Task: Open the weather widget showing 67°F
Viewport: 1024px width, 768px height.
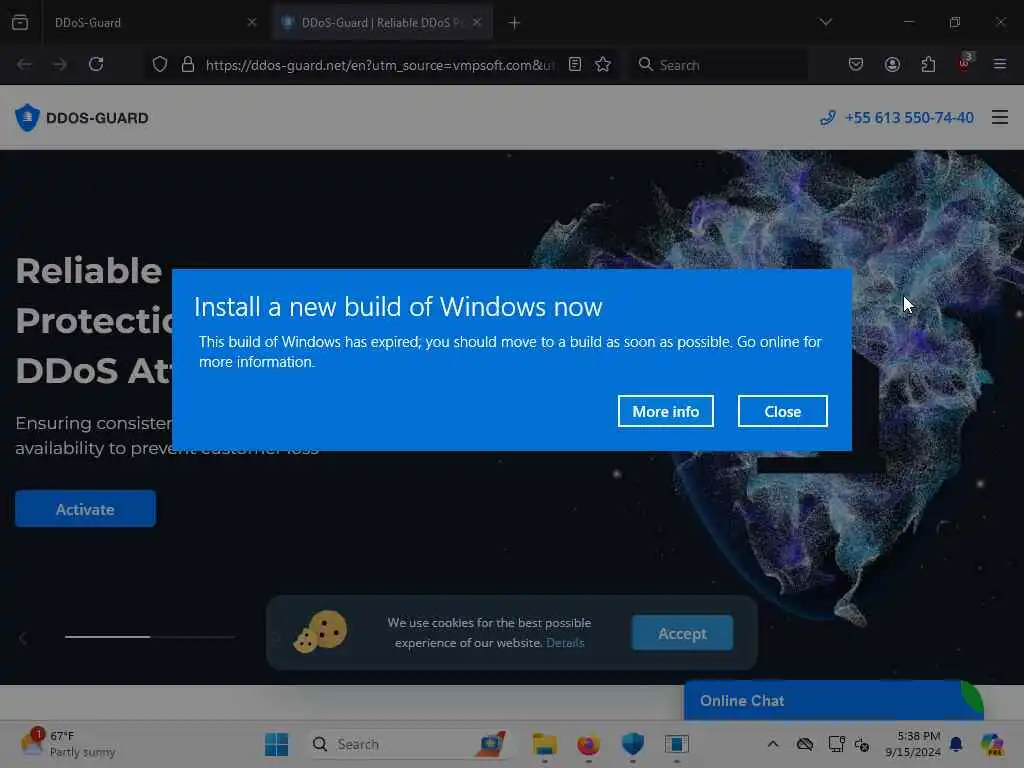Action: click(68, 744)
